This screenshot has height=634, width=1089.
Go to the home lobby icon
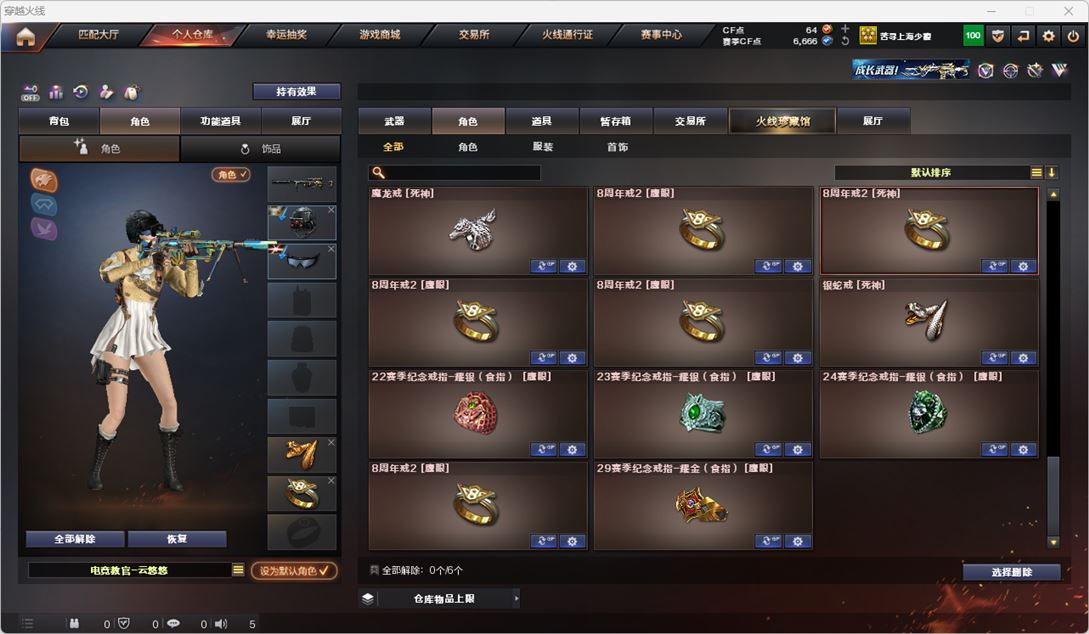pos(26,36)
